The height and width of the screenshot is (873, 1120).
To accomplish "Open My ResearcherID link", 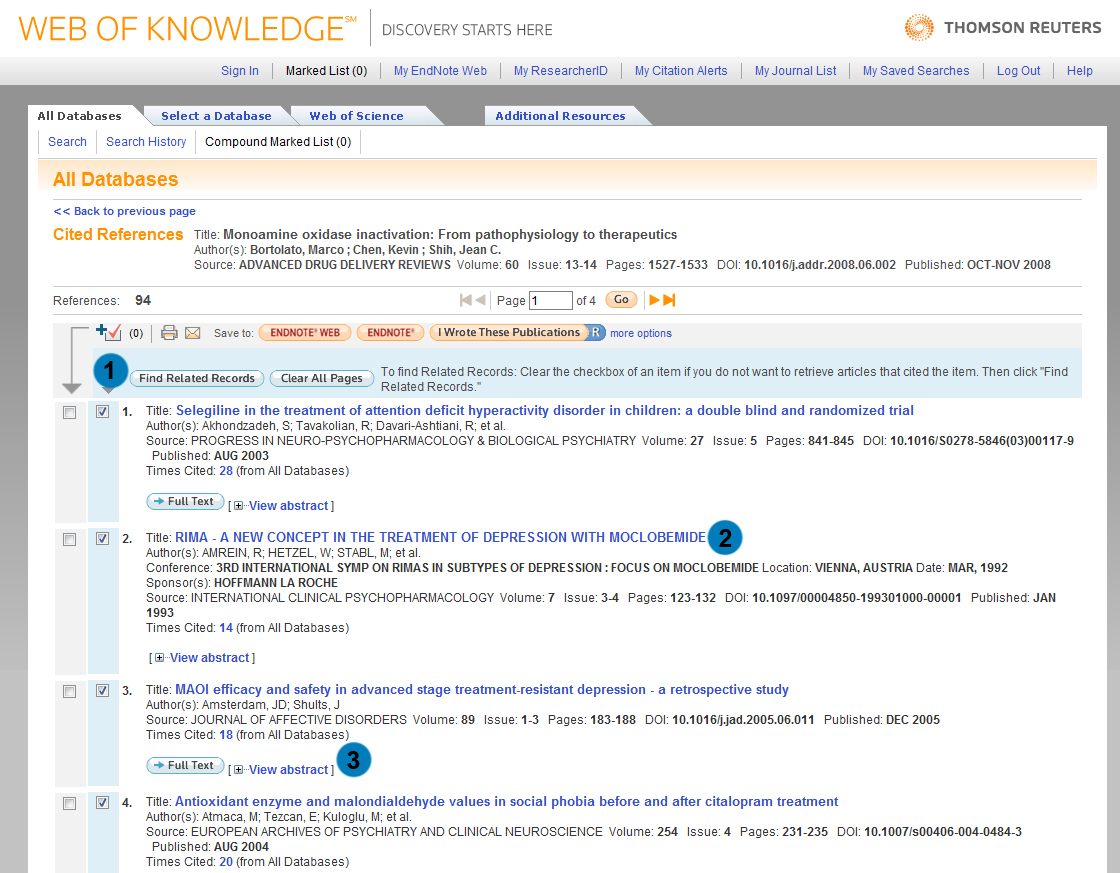I will click(x=561, y=71).
